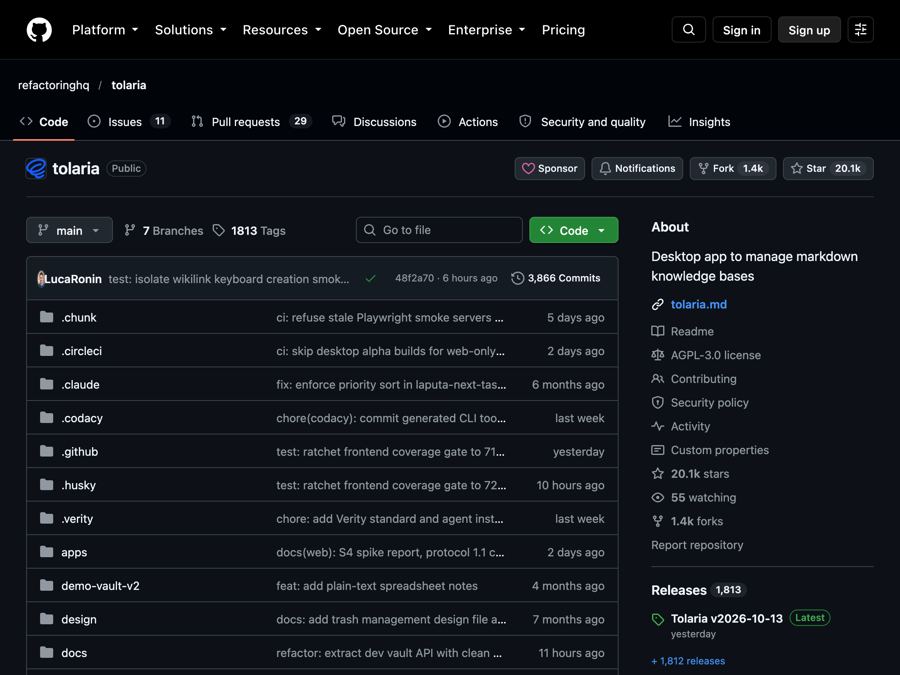900x675 pixels.
Task: Star the tolaria repository
Action: pyautogui.click(x=828, y=168)
